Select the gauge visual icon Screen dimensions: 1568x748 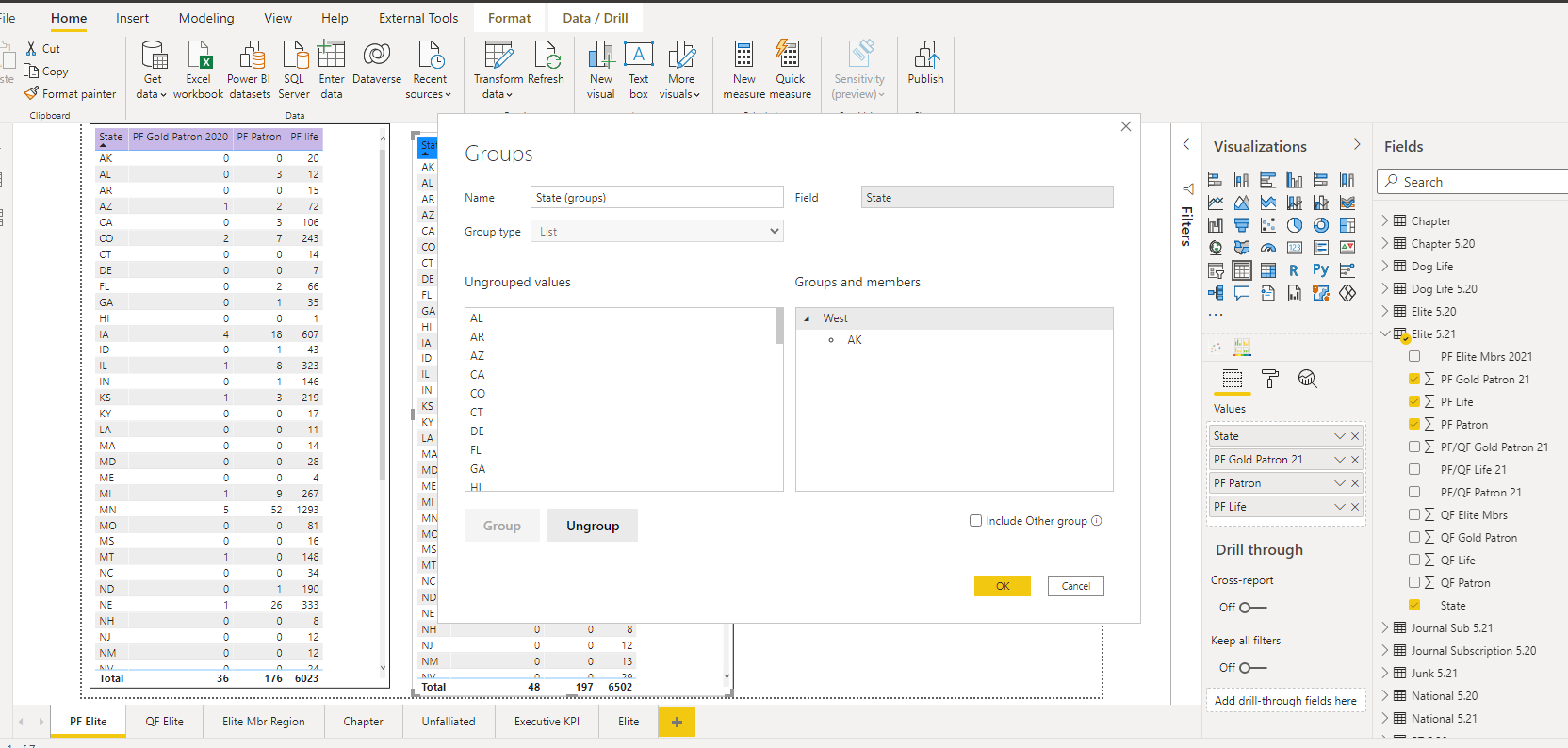[1268, 248]
